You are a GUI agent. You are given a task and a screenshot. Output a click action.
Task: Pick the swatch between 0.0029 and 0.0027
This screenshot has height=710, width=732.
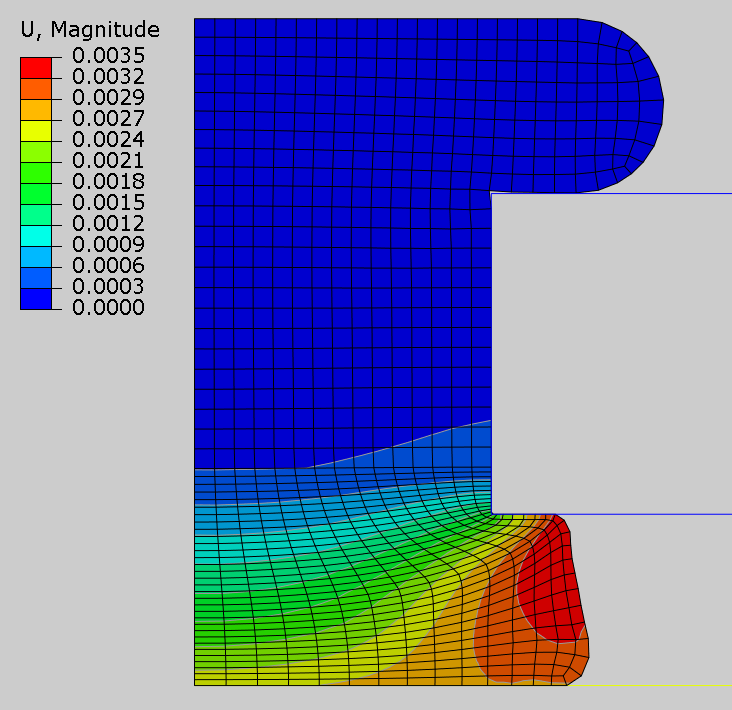[36, 110]
